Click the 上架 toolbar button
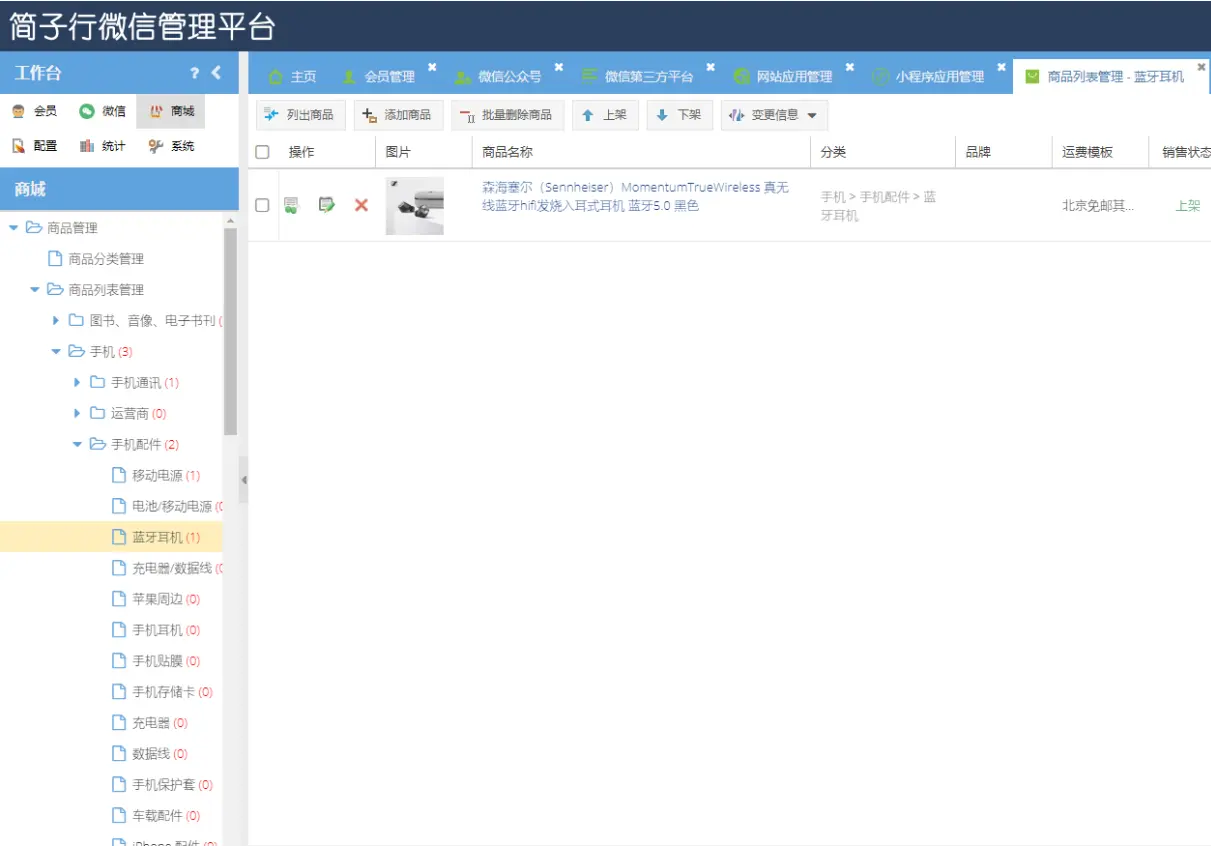Screen dimensions: 1211x846 point(605,115)
